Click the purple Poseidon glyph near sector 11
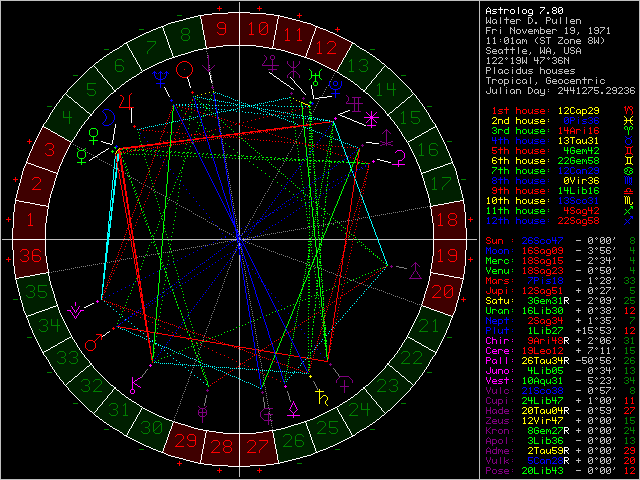640x480 pixels. tap(293, 69)
